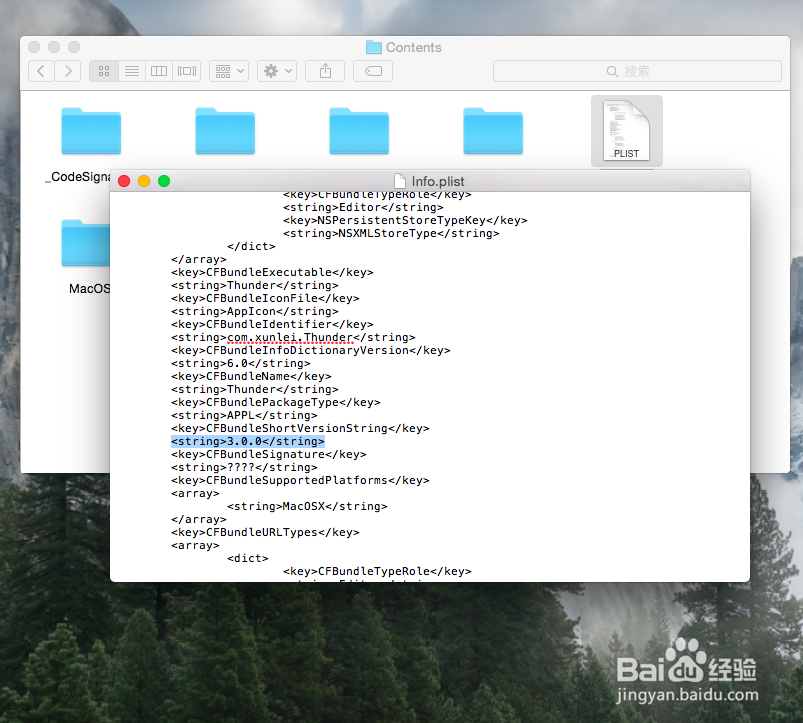The height and width of the screenshot is (723, 803).
Task: Click the bottom visible CFBundleTypeRole key line
Action: coord(377,571)
